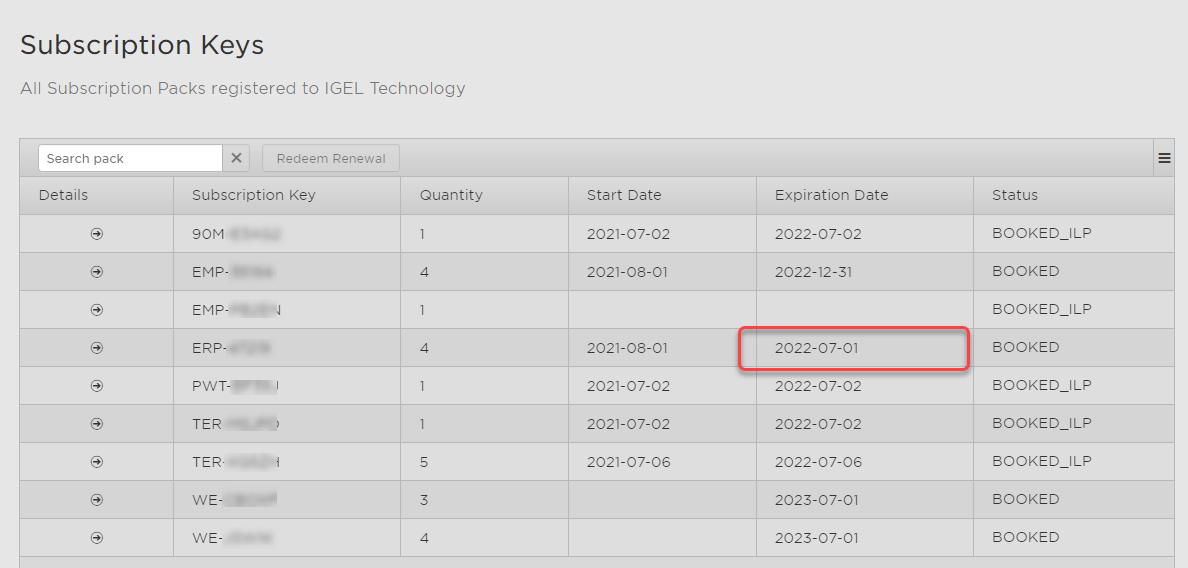This screenshot has width=1188, height=568.
Task: Click the Details column header
Action: (x=63, y=195)
